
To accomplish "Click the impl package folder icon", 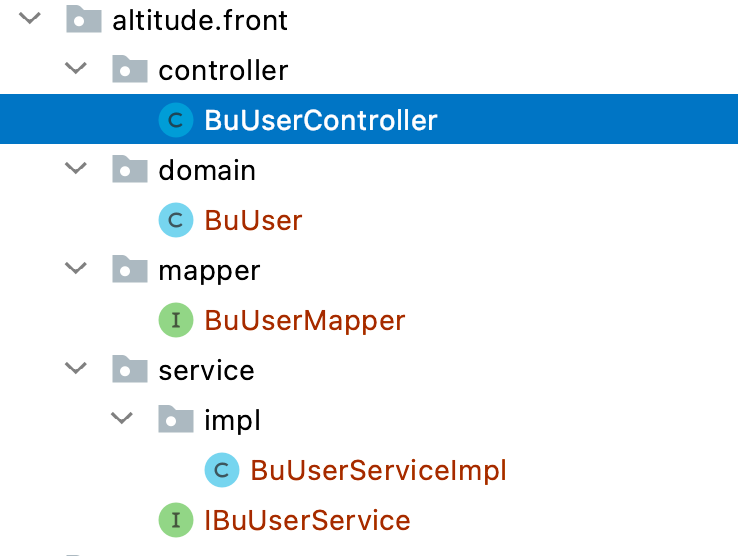I will click(176, 420).
